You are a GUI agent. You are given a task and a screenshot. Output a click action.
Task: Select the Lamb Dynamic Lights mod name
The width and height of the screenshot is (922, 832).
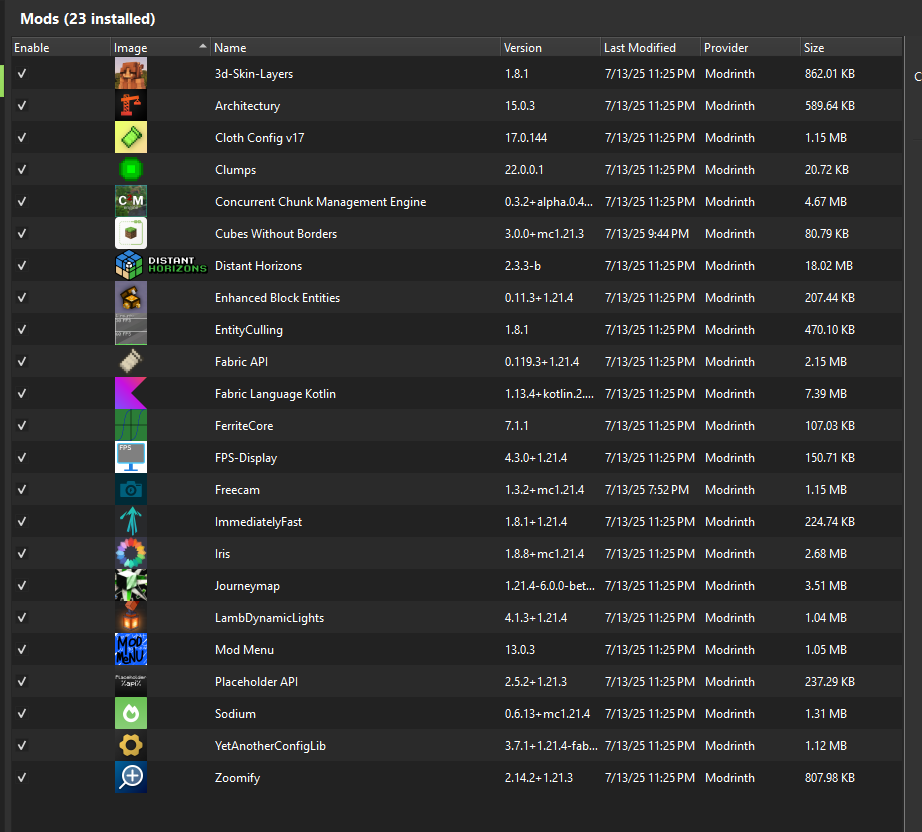coord(269,617)
